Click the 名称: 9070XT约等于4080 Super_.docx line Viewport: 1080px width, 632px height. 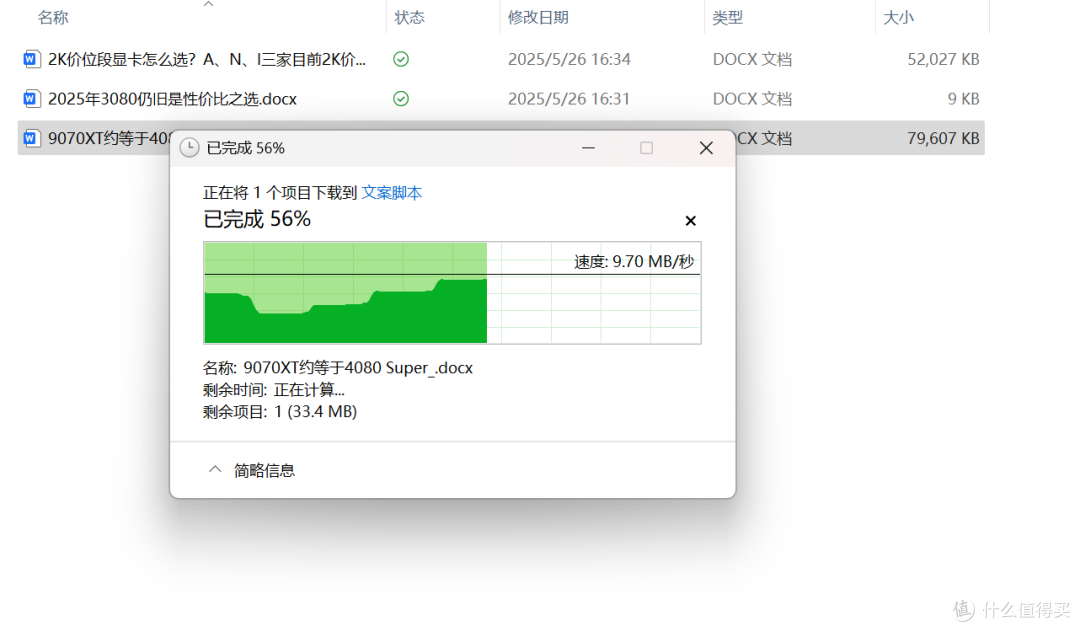pos(338,368)
